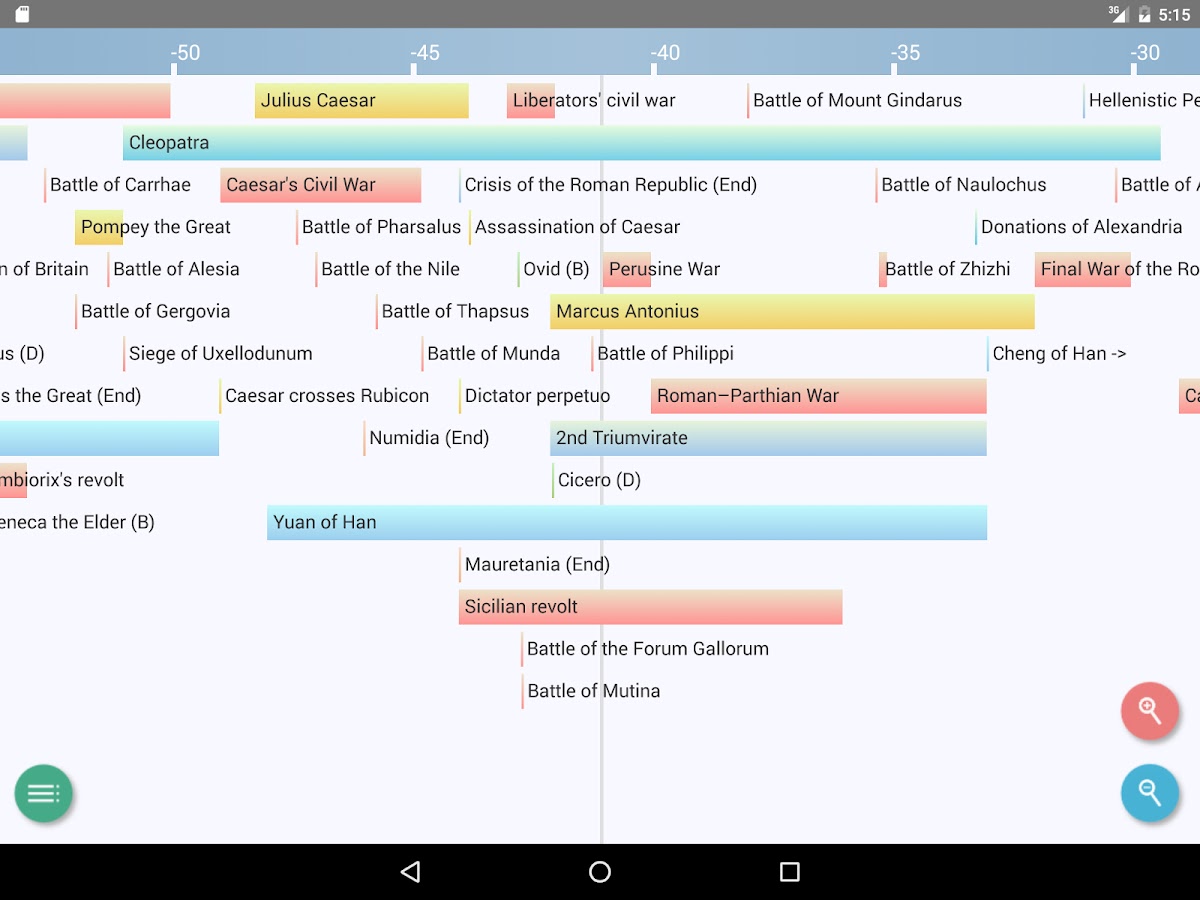Tap the -45 year mark on ruler

[424, 53]
